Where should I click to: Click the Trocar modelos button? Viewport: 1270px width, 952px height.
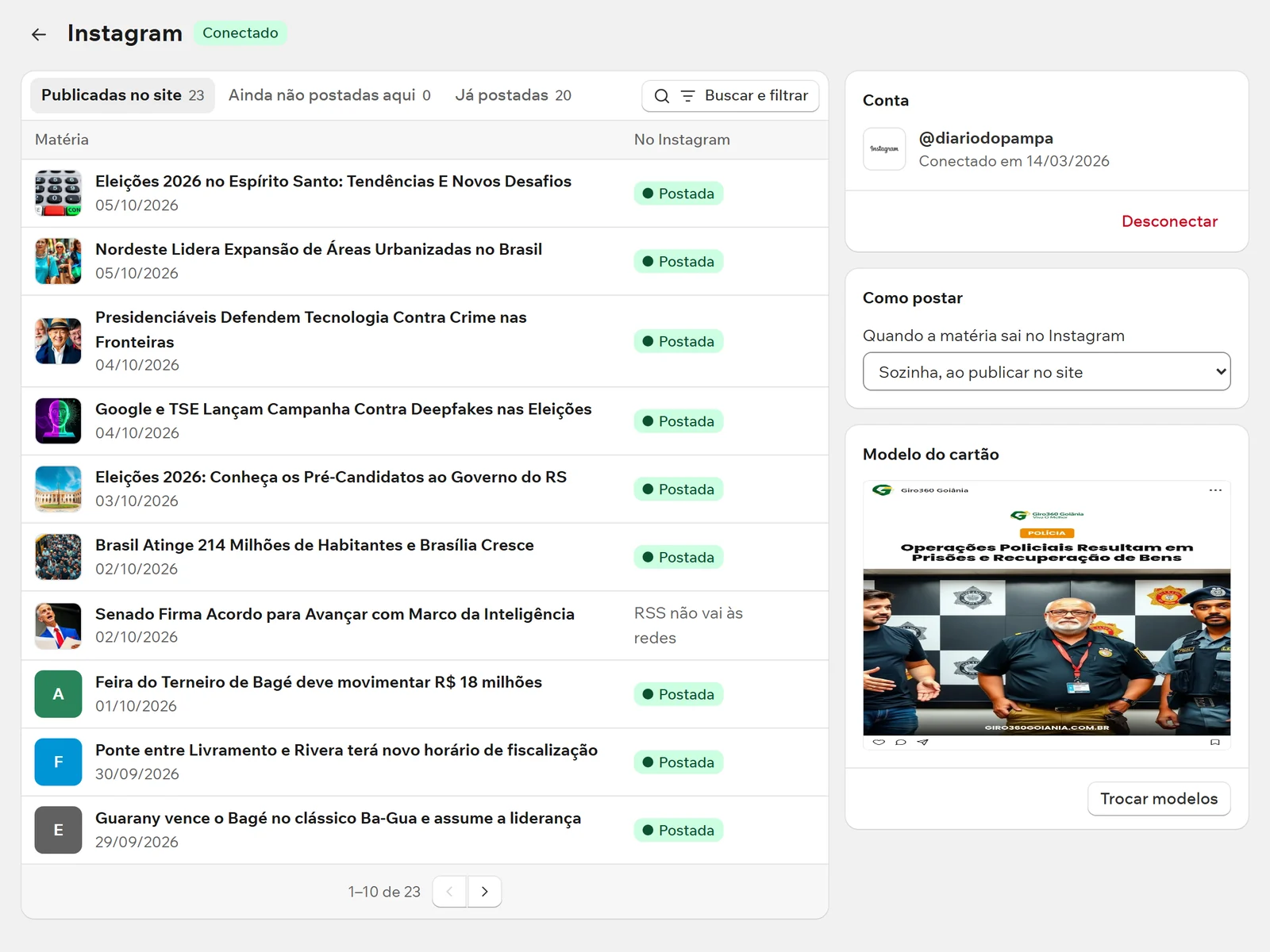1159,799
